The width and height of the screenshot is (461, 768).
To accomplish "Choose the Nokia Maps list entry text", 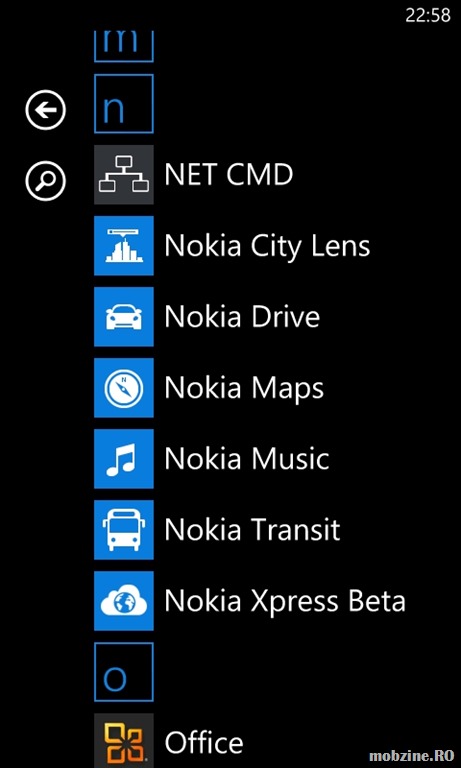I will click(244, 389).
